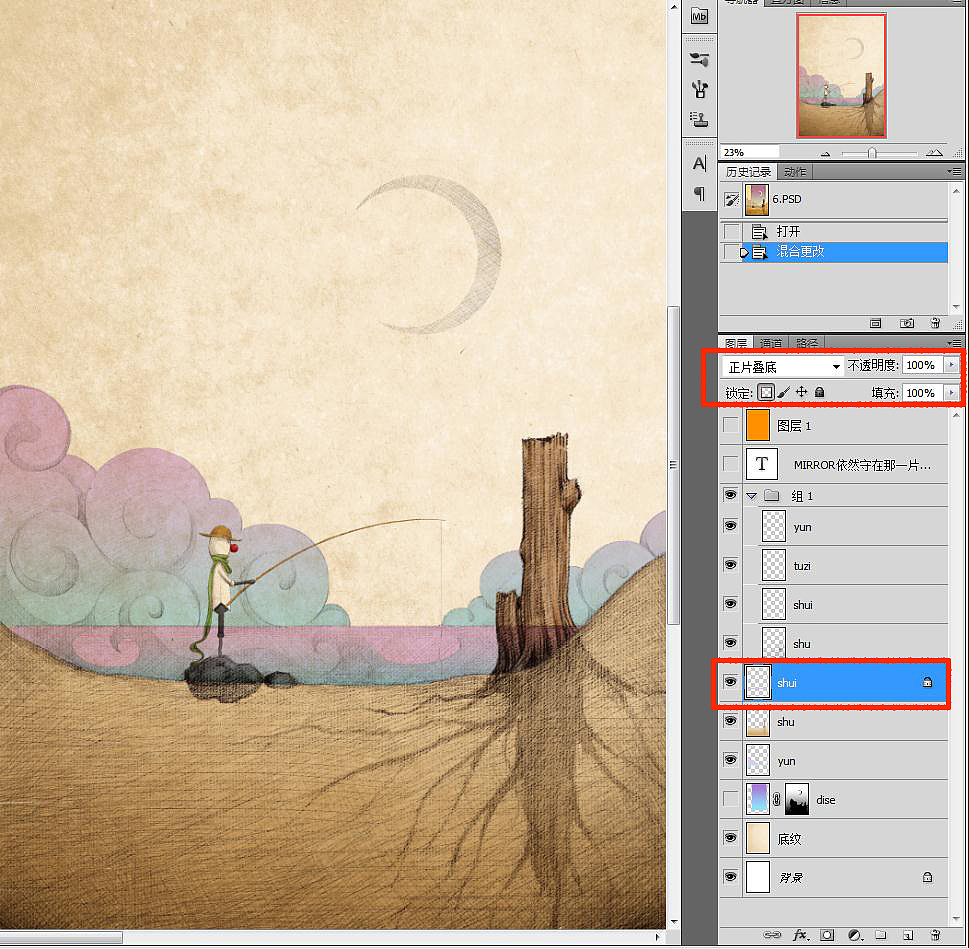Collapse the 组 1 layer group
Image resolution: width=969 pixels, height=949 pixels.
(752, 495)
